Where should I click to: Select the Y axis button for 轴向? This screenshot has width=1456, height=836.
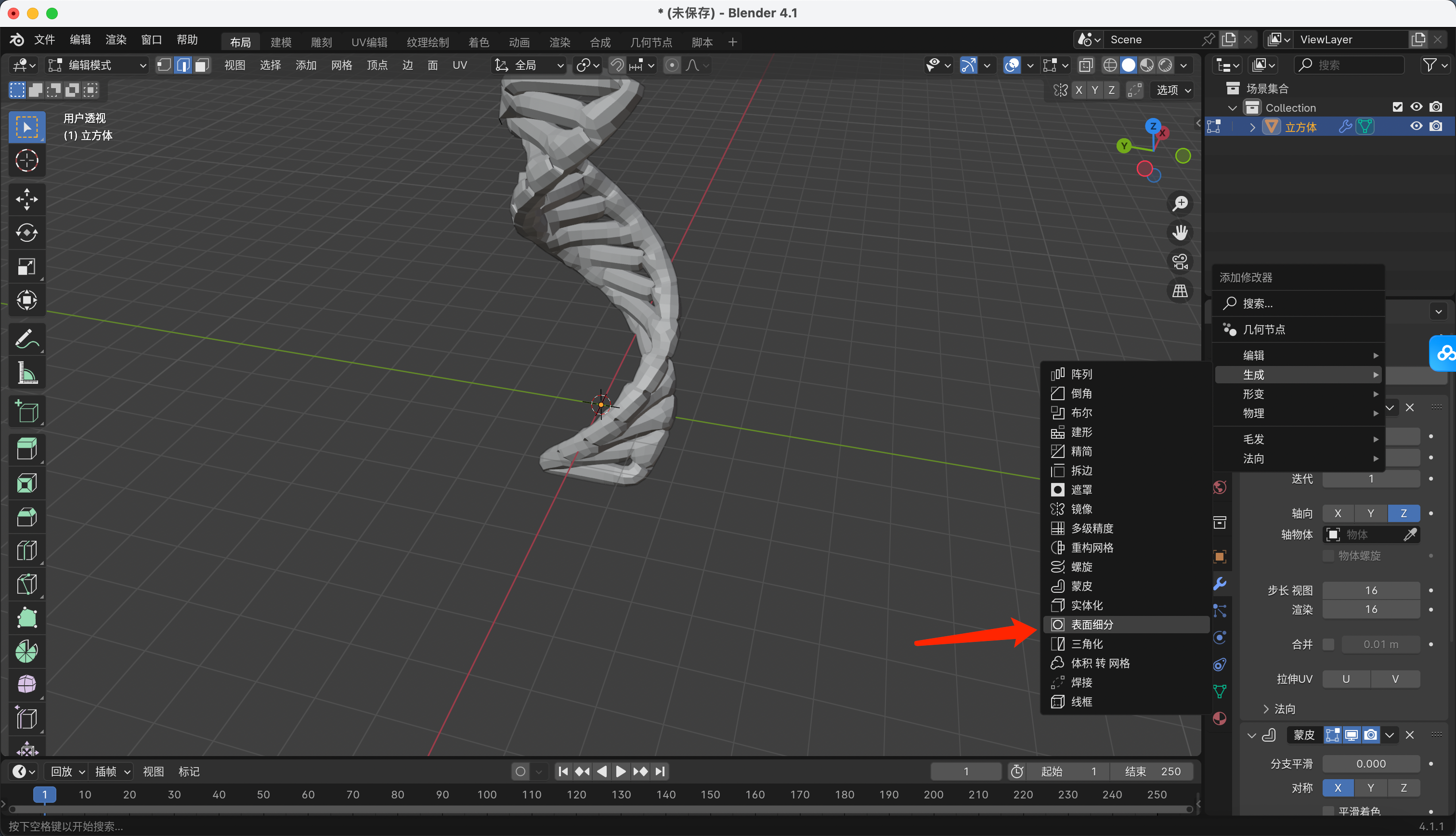pyautogui.click(x=1370, y=513)
